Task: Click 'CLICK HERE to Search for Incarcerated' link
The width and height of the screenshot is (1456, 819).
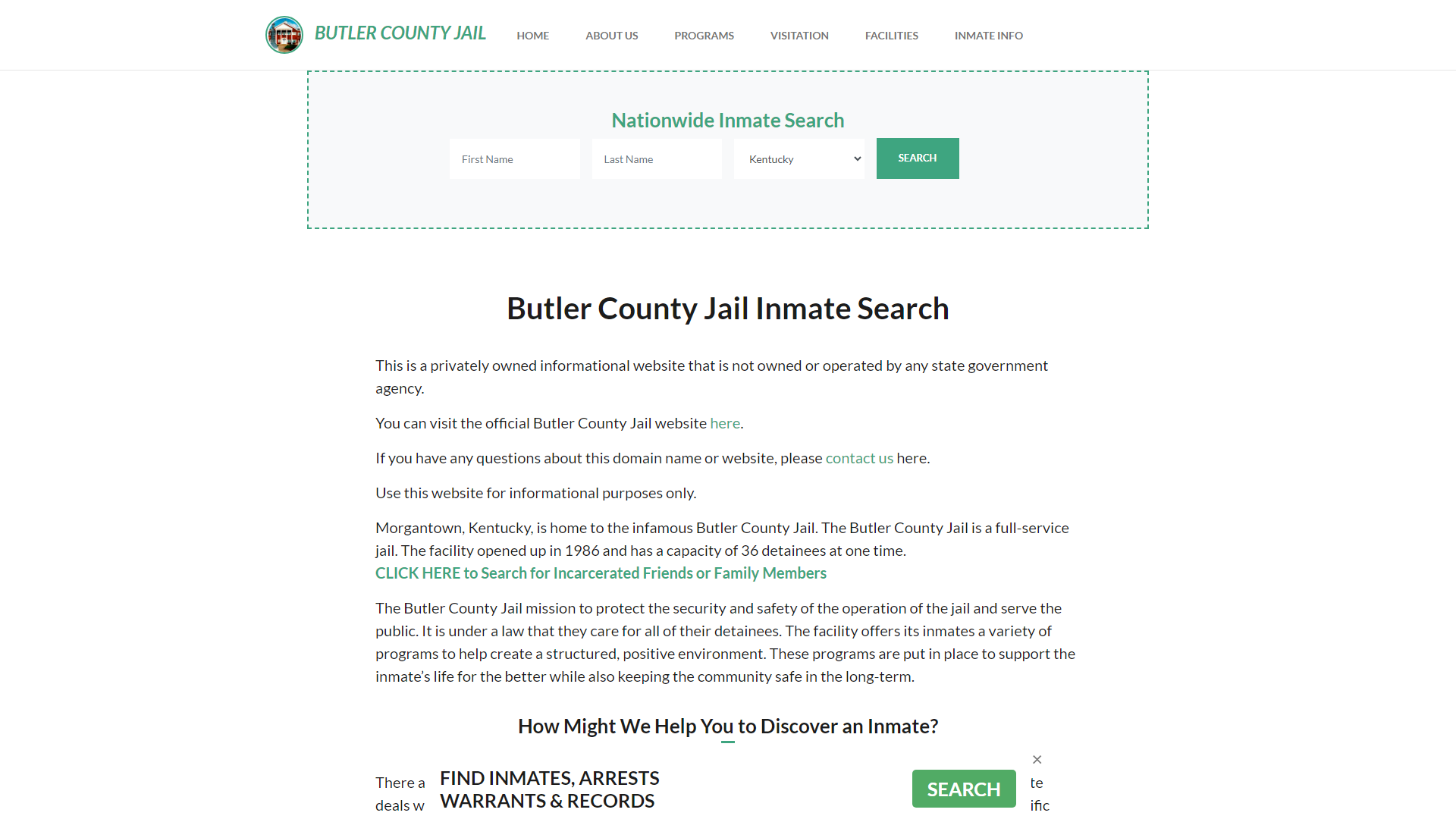Action: pos(601,573)
